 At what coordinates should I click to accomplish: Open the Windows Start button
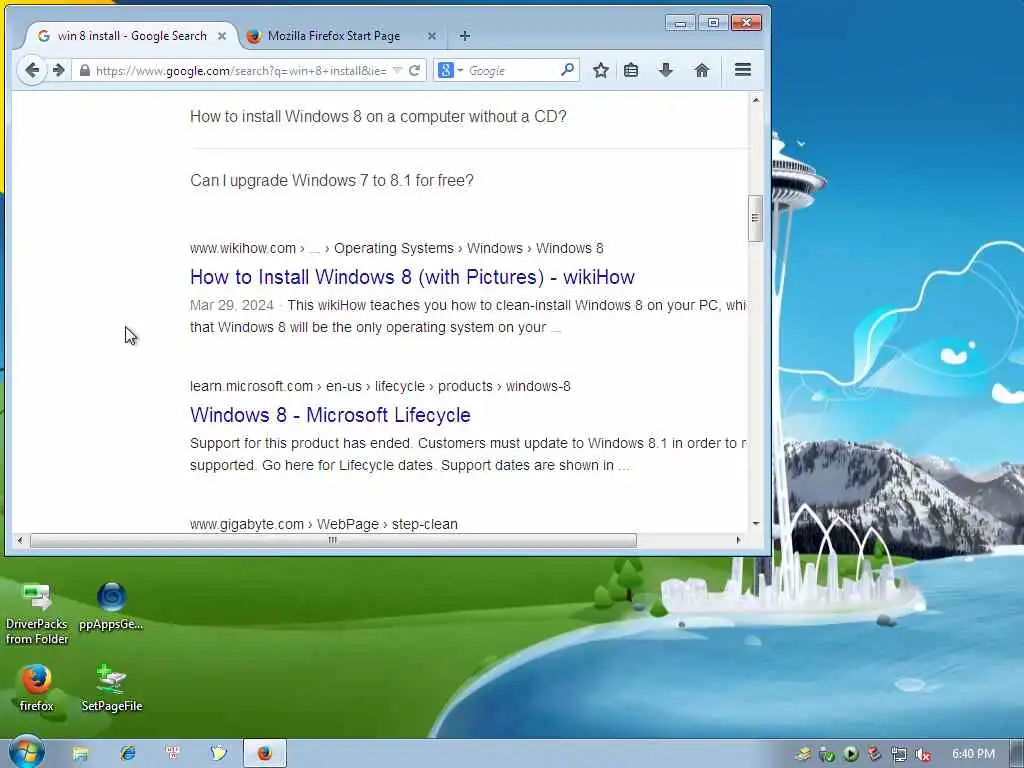(x=26, y=752)
